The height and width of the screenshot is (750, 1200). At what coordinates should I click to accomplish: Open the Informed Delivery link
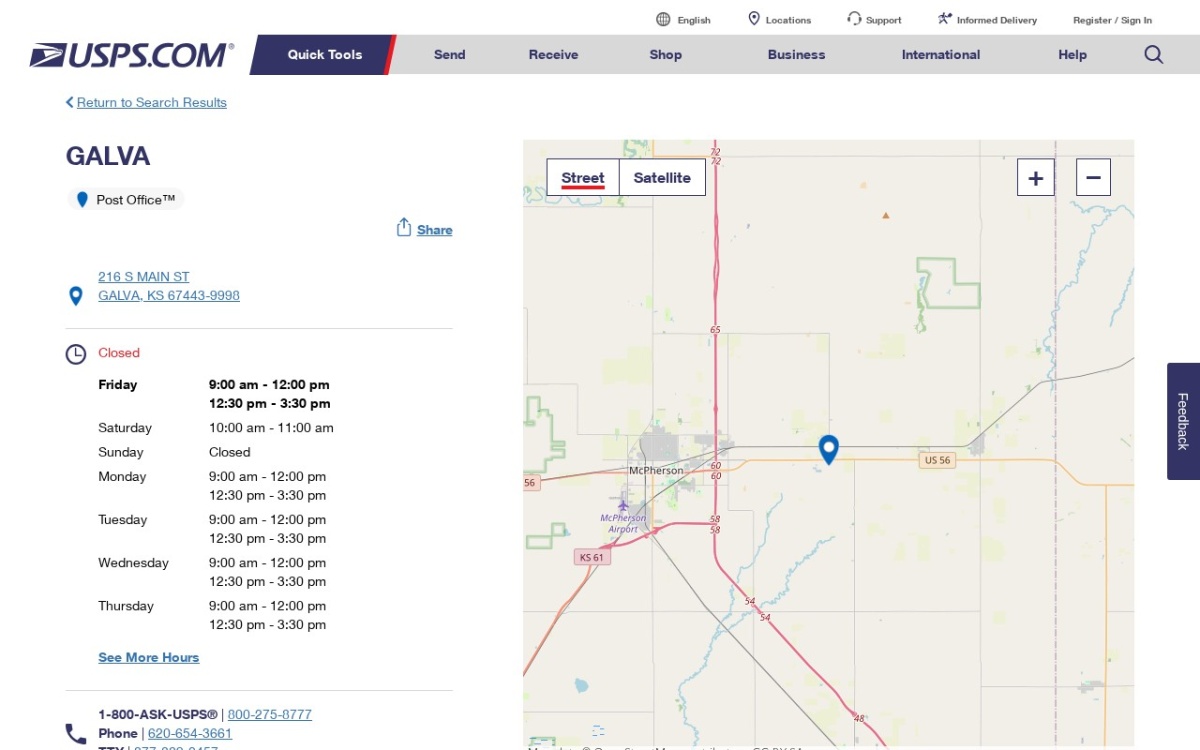(997, 20)
